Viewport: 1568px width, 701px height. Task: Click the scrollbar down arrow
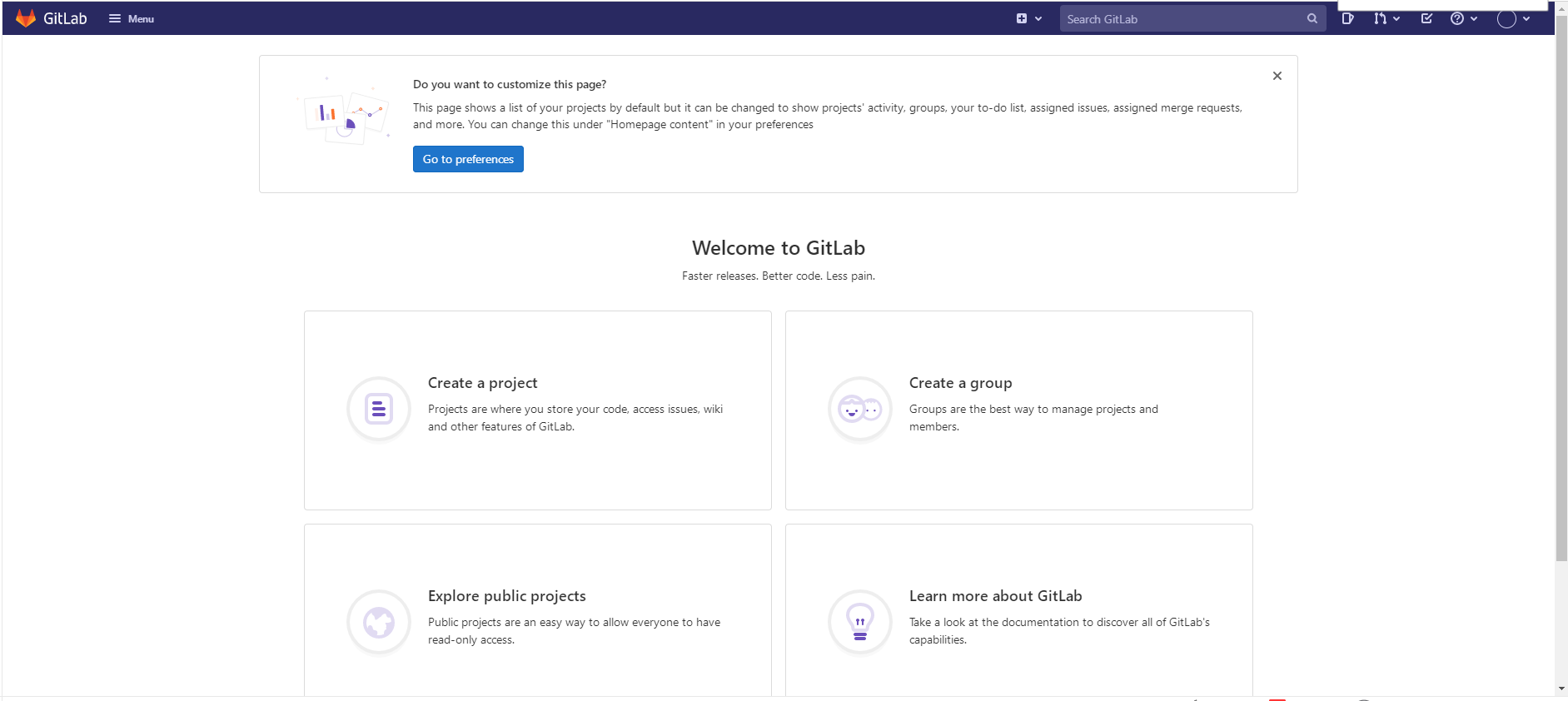tap(1561, 689)
